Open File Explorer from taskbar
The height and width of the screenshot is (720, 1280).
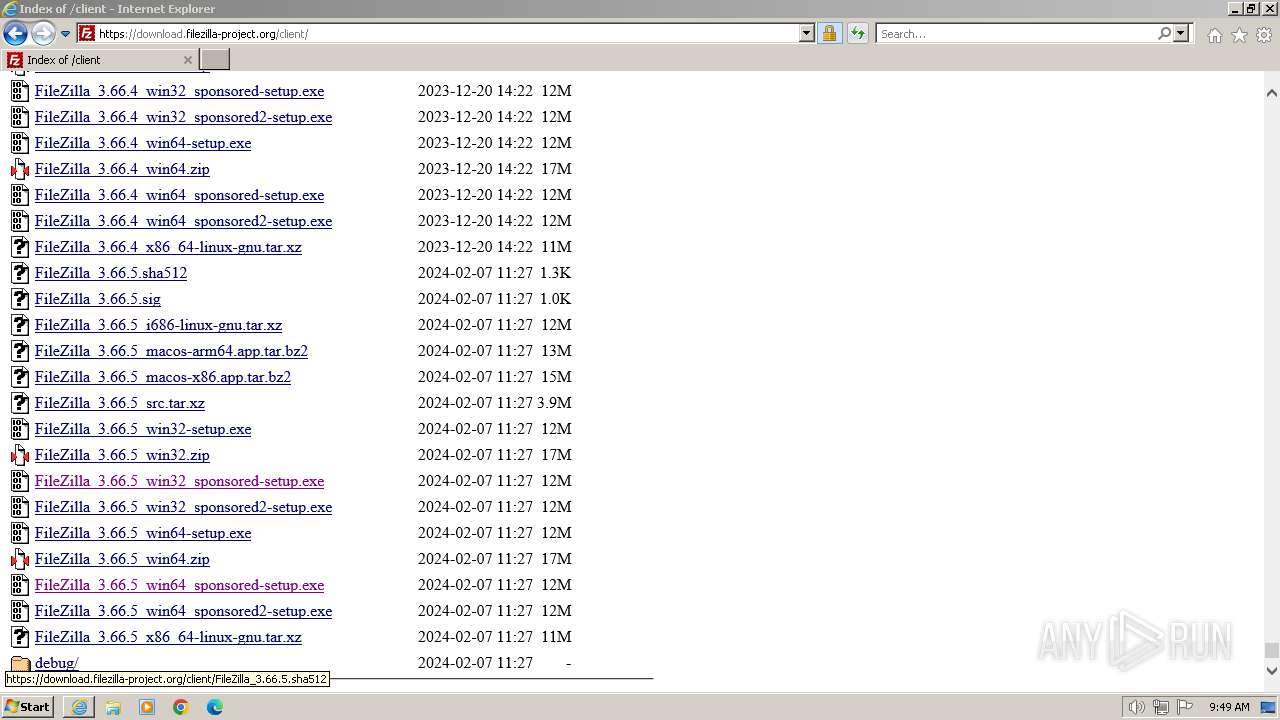coord(113,707)
